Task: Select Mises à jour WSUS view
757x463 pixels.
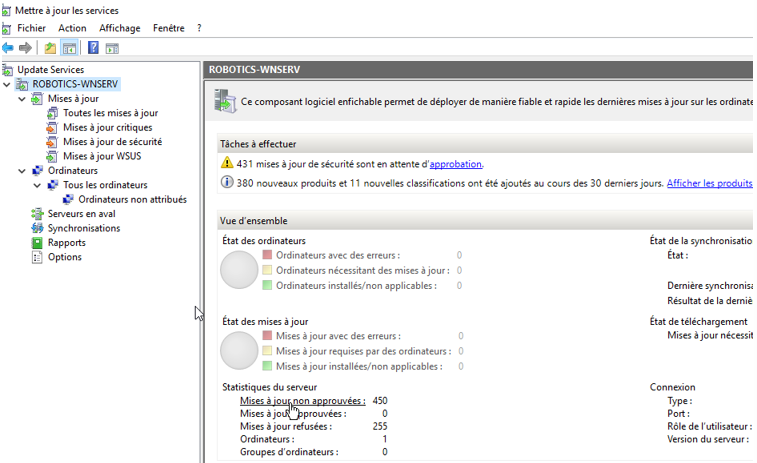Action: click(x=102, y=156)
